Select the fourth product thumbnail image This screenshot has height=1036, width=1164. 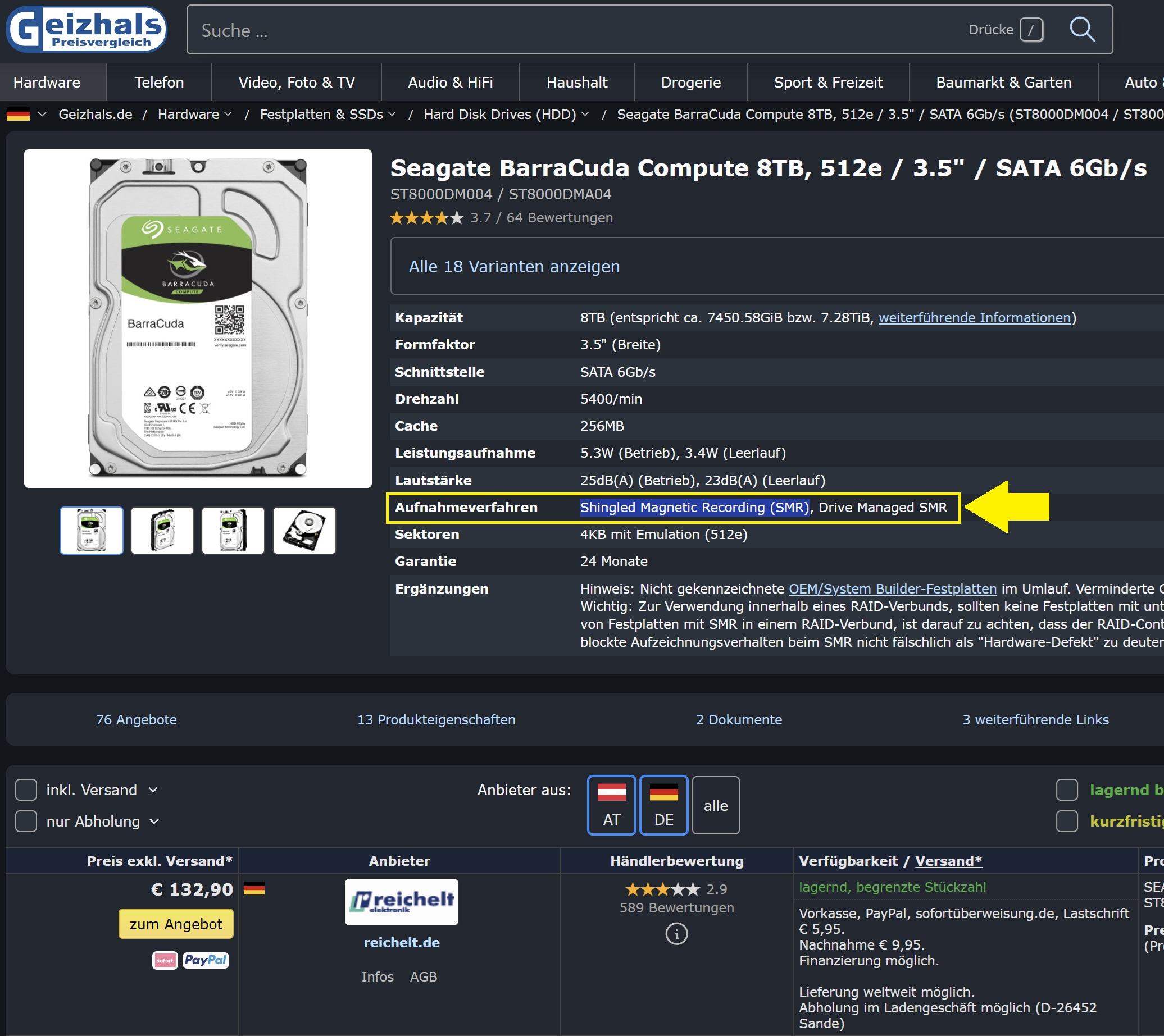304,531
